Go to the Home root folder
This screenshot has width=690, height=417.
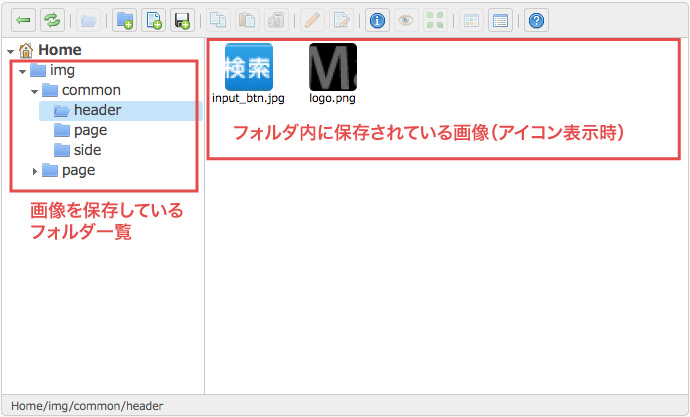59,49
